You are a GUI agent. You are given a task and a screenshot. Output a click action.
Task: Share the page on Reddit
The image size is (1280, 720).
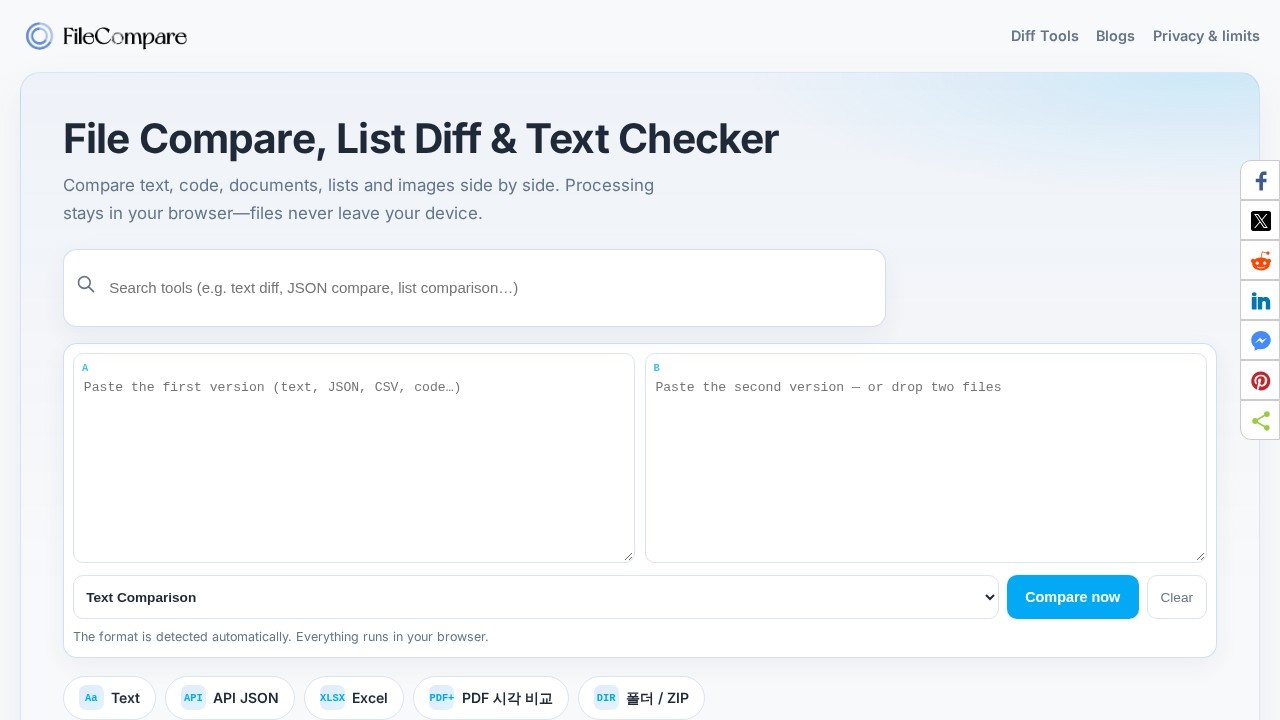[x=1260, y=261]
